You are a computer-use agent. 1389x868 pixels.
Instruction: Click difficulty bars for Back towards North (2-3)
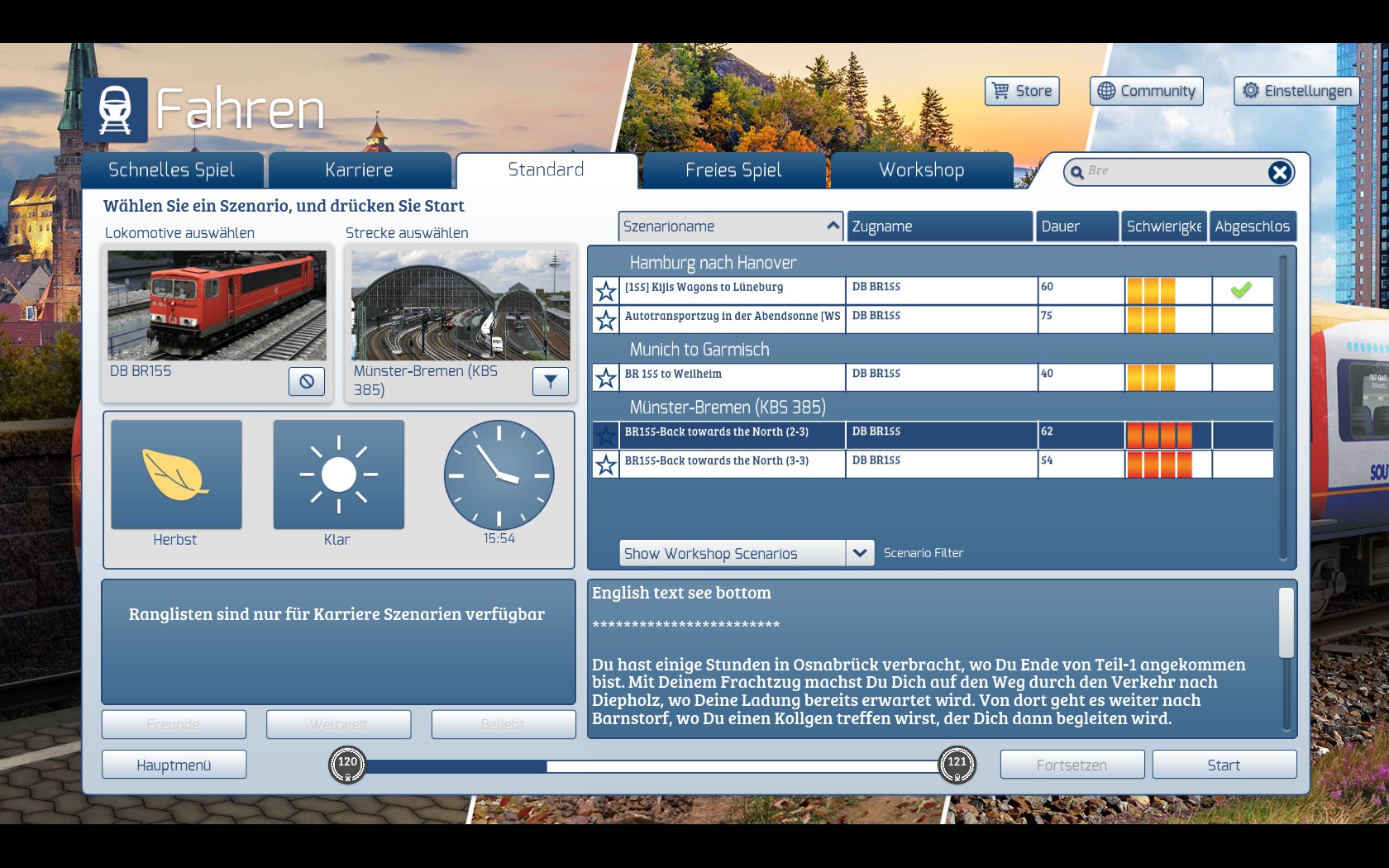[x=1159, y=436]
